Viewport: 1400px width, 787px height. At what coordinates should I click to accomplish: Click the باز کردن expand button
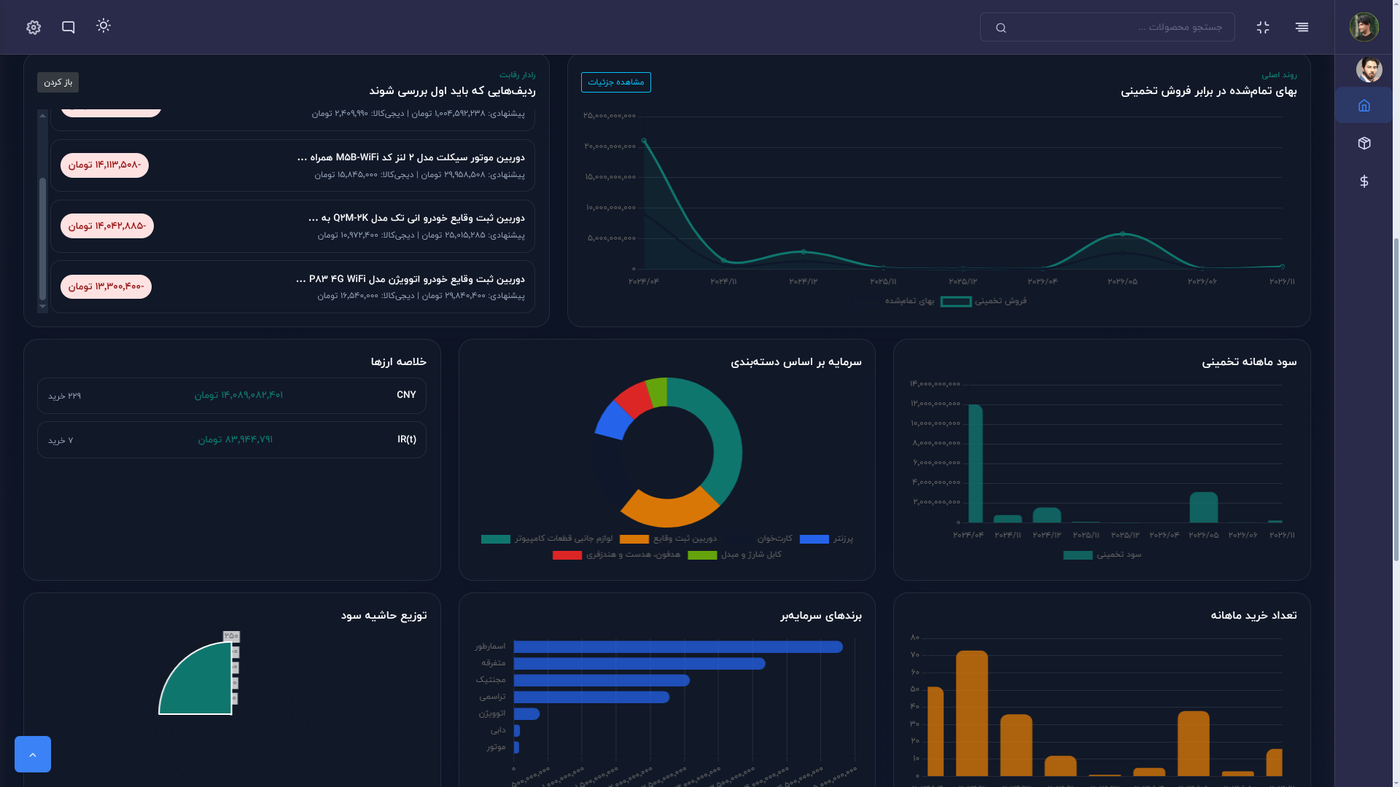tap(58, 82)
